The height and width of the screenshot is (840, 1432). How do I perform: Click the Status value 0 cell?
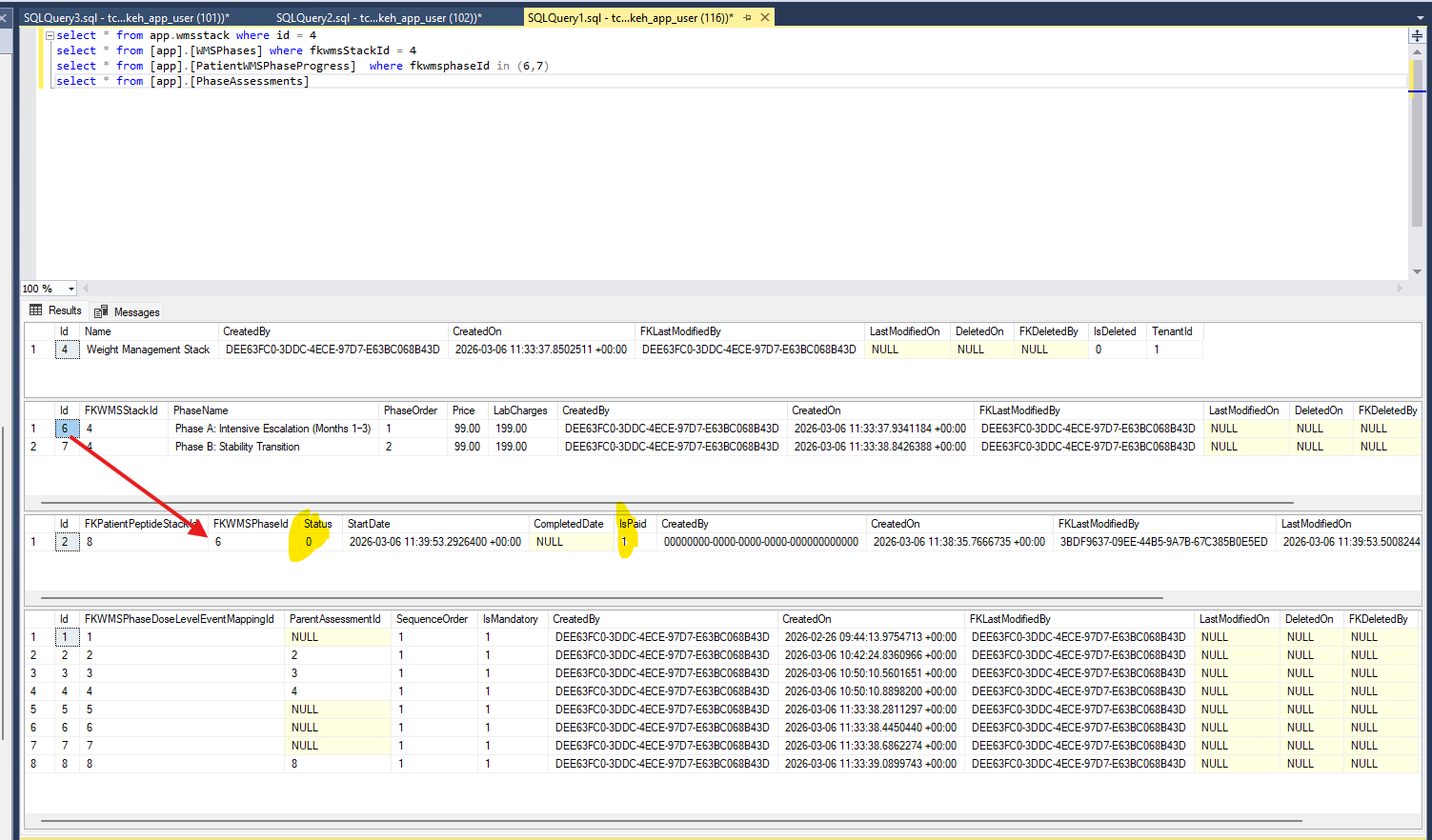[309, 542]
